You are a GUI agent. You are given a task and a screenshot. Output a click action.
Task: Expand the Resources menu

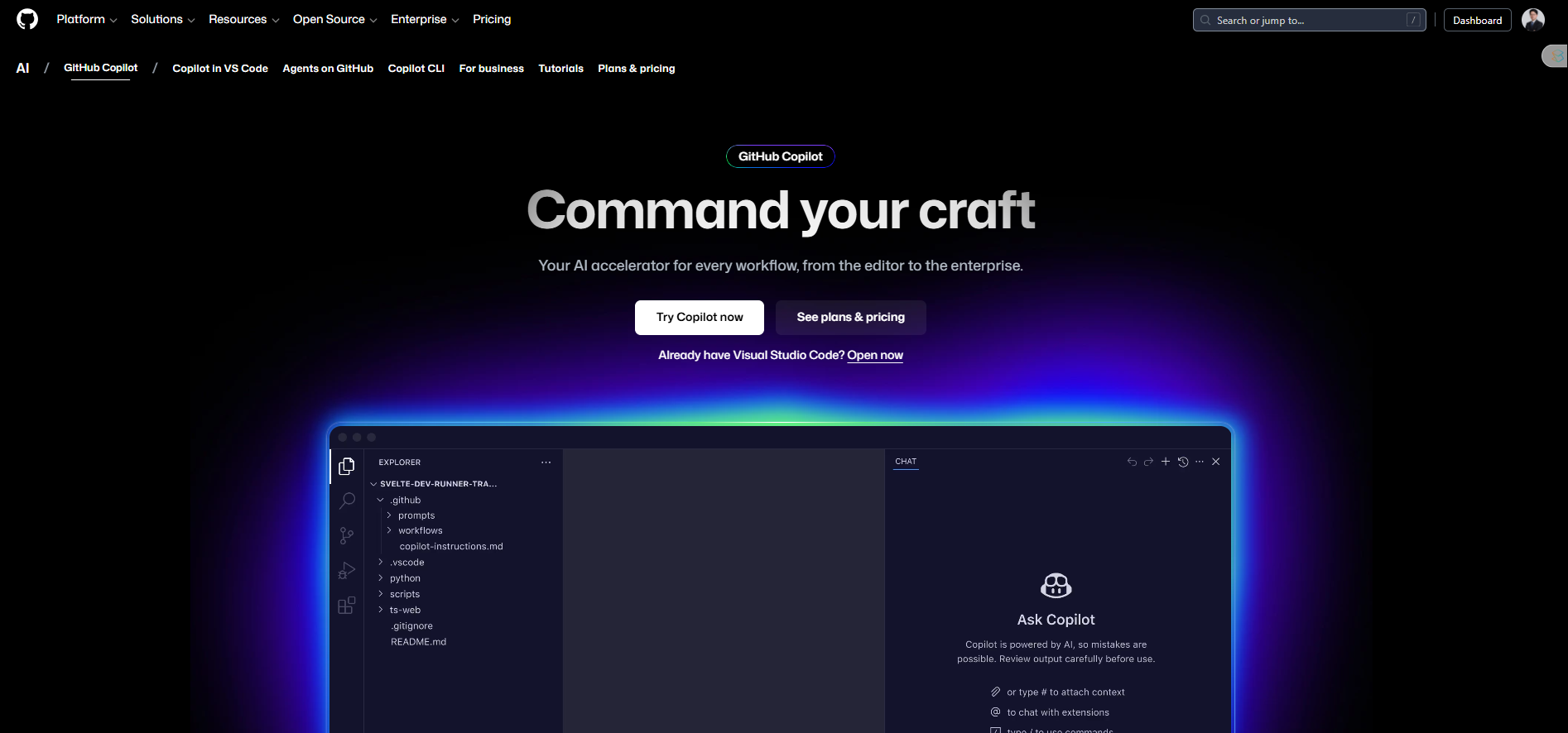pos(244,19)
